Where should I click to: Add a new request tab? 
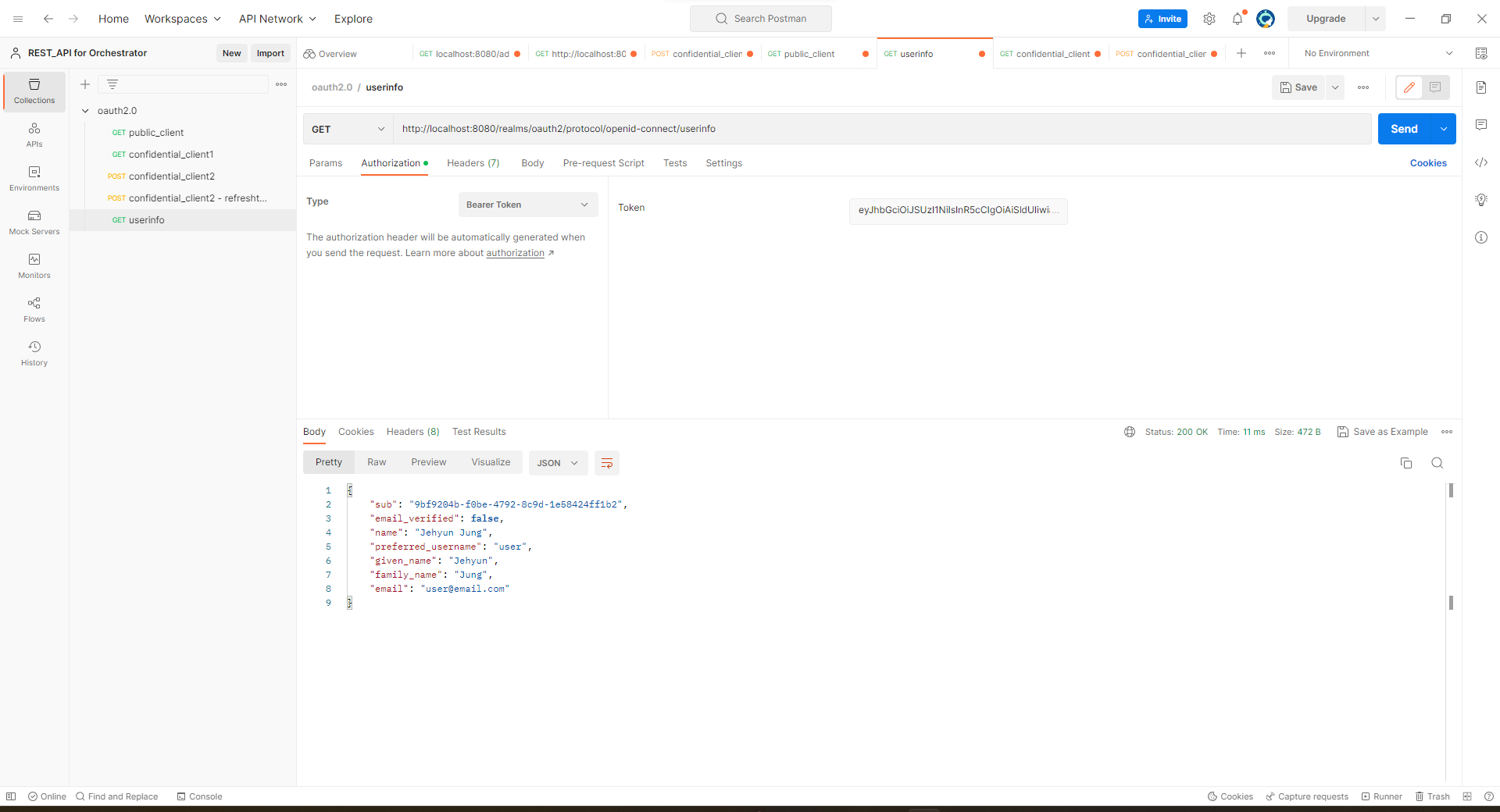(1241, 53)
